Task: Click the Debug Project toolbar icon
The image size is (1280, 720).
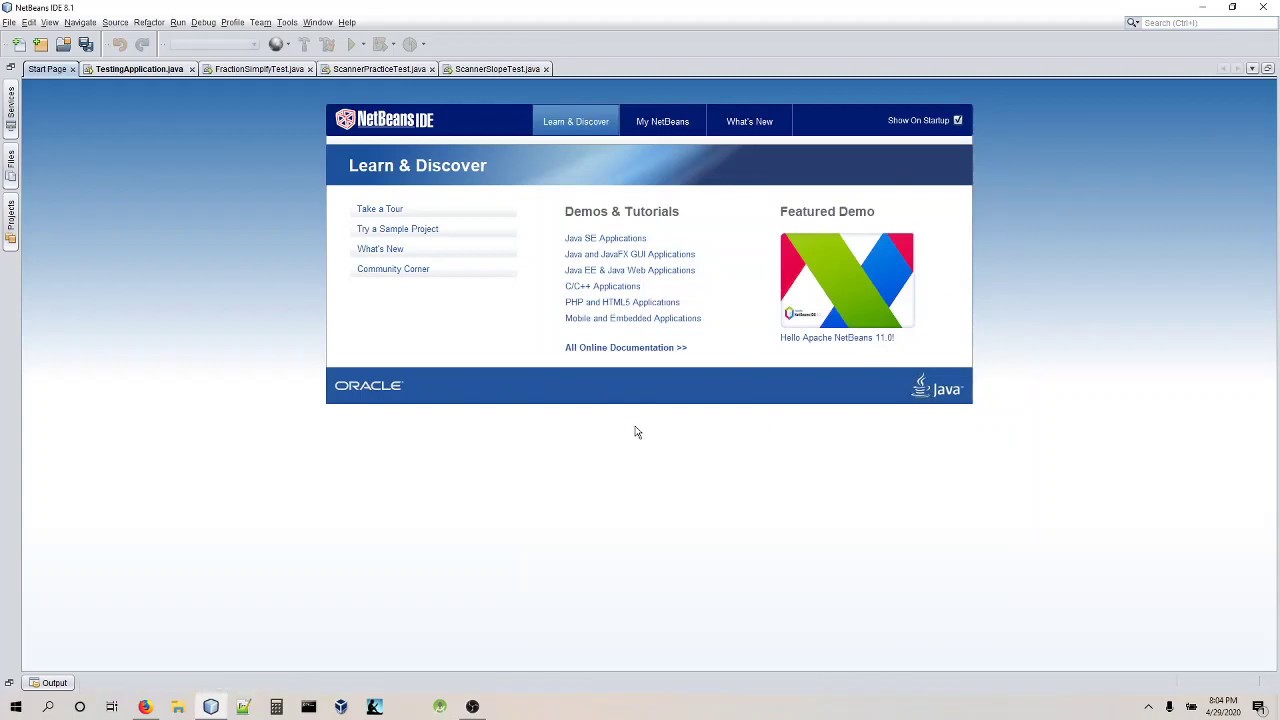Action: point(380,44)
